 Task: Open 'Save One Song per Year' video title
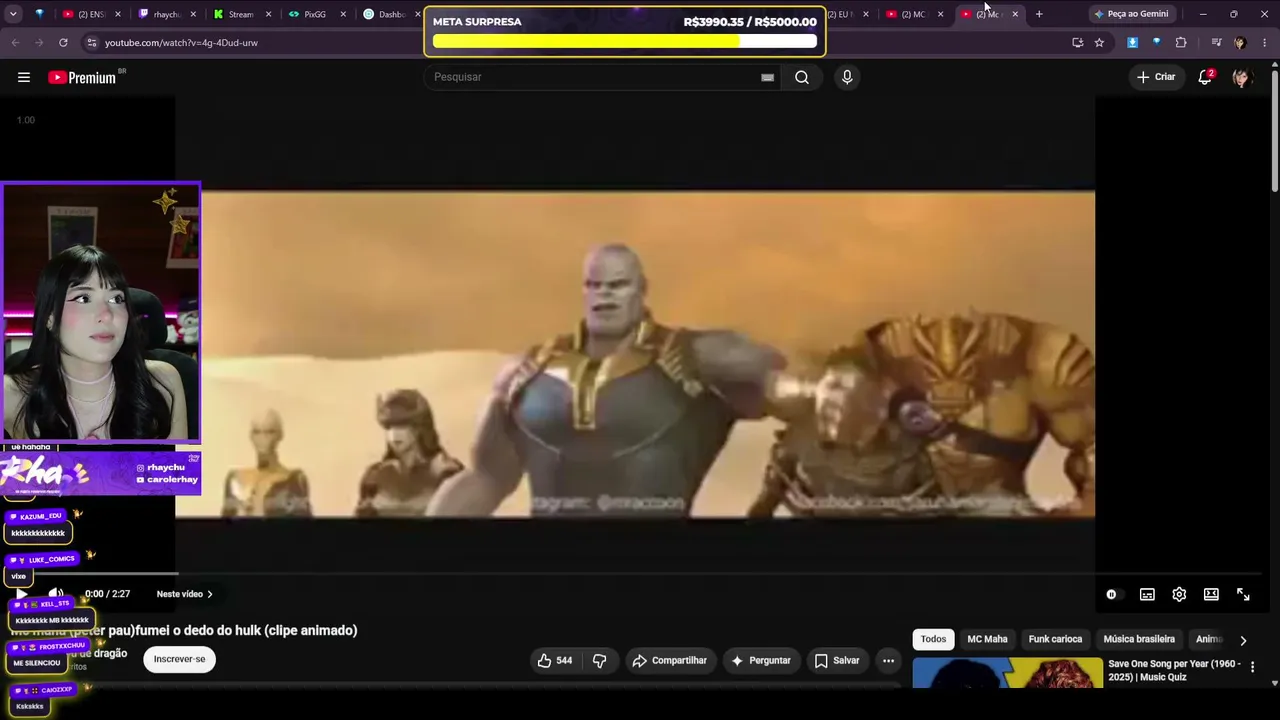pyautogui.click(x=1174, y=670)
